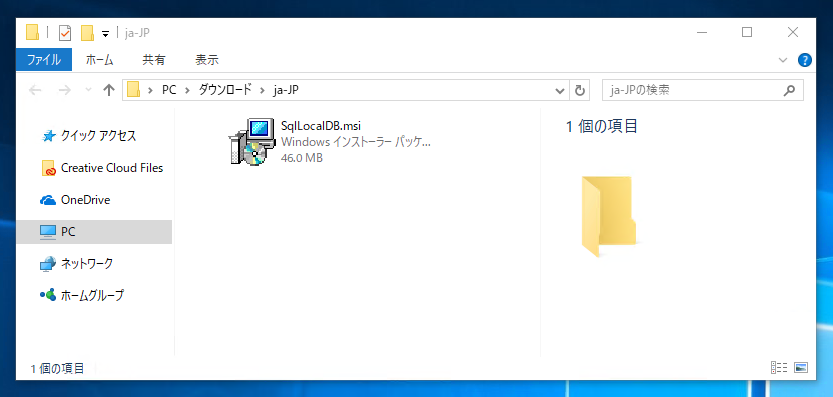Maximize the ja-JP Explorer window

pyautogui.click(x=747, y=32)
